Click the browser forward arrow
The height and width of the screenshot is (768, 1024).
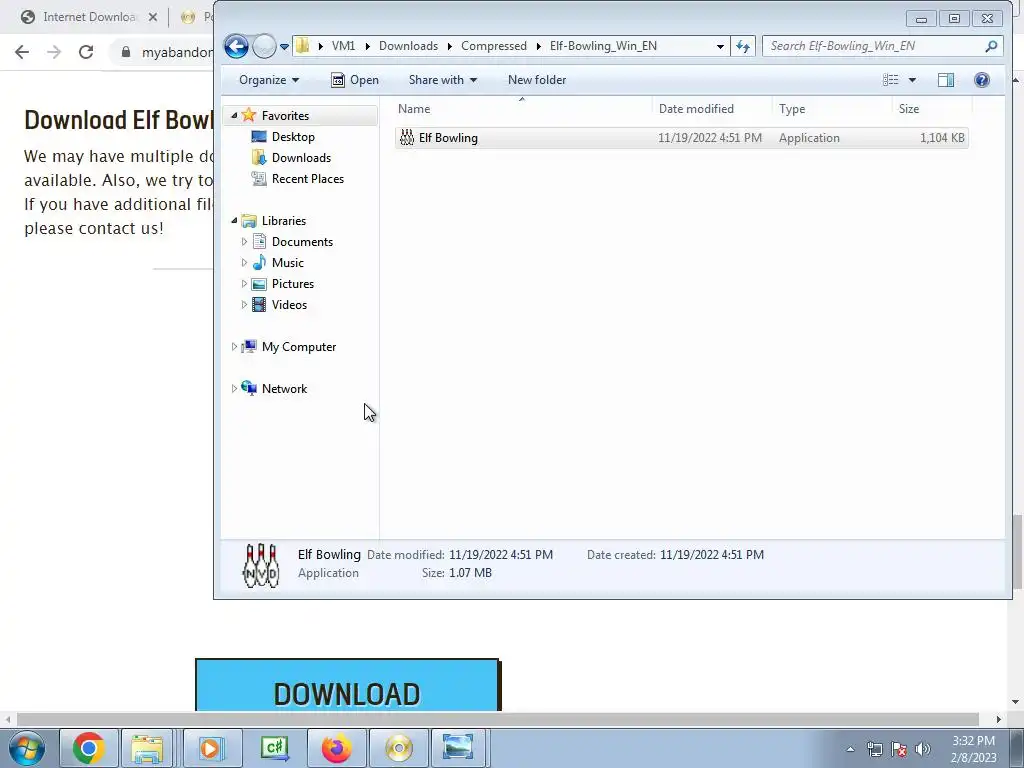point(54,52)
